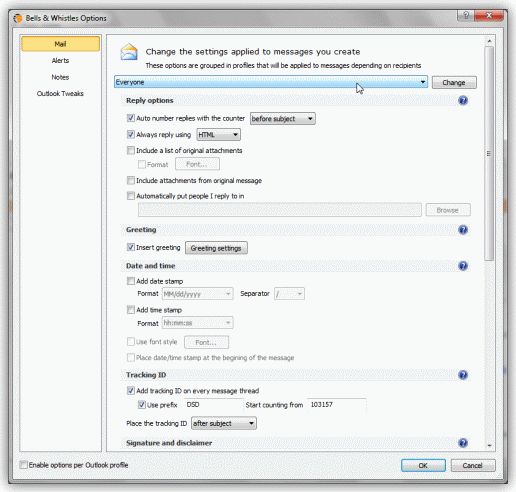This screenshot has height=492, width=516.
Task: Expand the Everyone profile dropdown
Action: coord(271,82)
